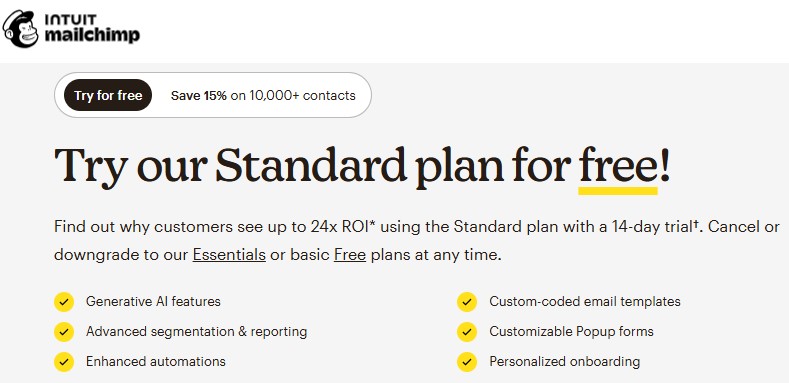This screenshot has width=789, height=383.
Task: Select the Generative AI features text
Action: click(153, 301)
